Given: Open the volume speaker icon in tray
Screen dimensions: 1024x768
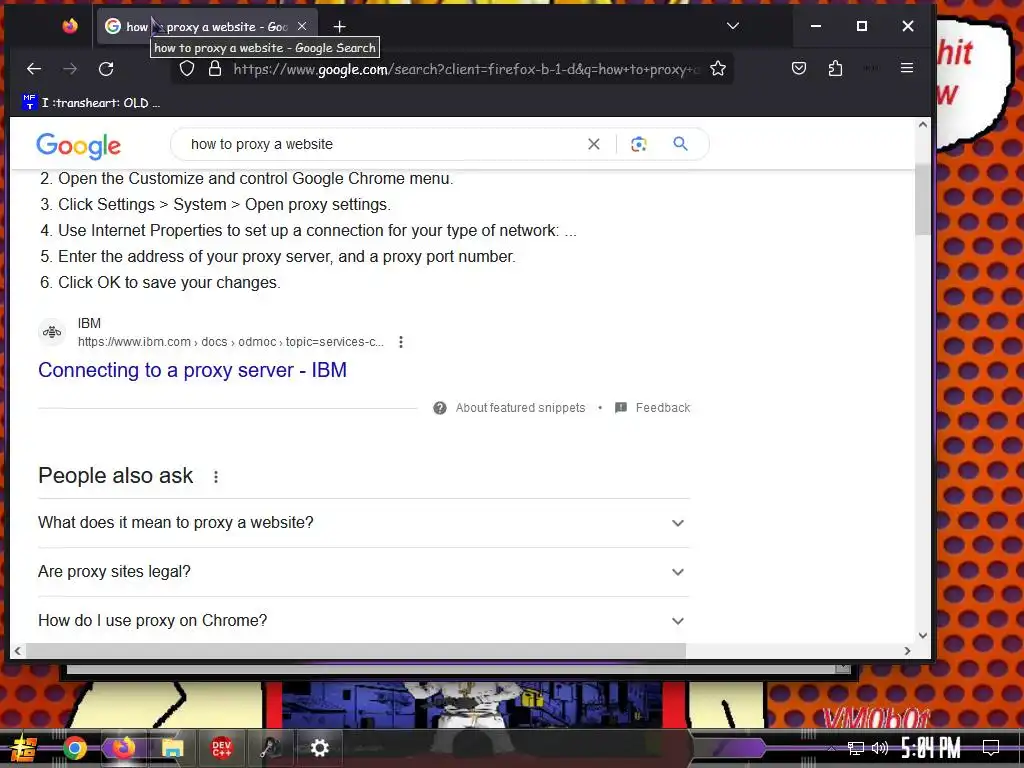Looking at the screenshot, I should tap(880, 748).
